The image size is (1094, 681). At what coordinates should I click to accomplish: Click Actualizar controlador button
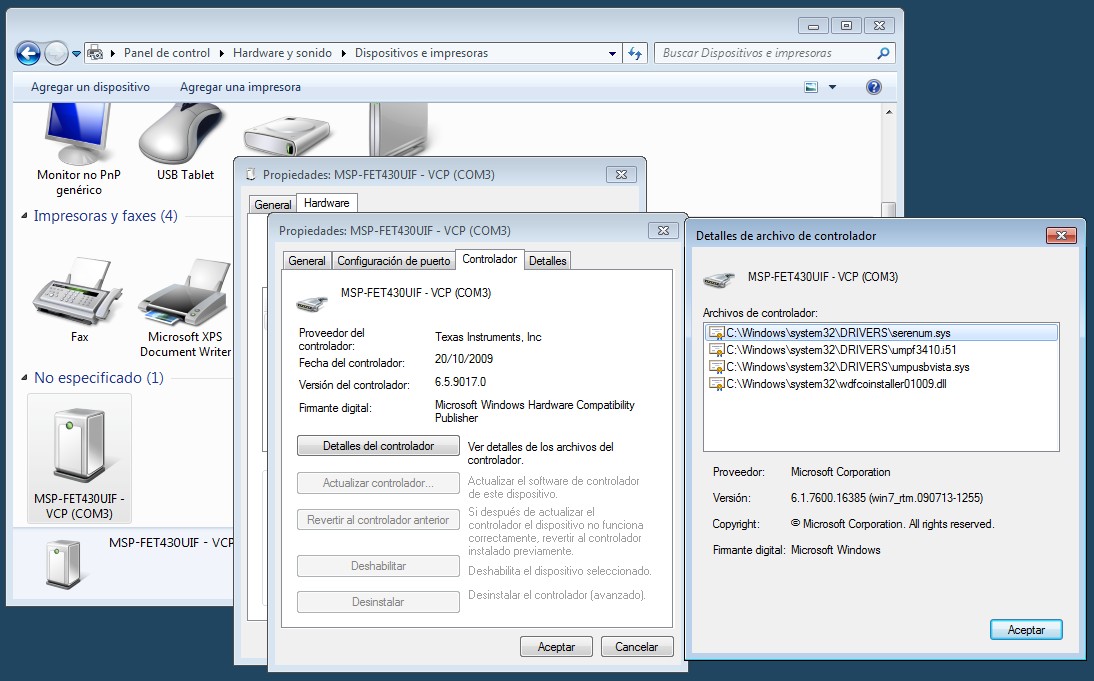coord(378,483)
